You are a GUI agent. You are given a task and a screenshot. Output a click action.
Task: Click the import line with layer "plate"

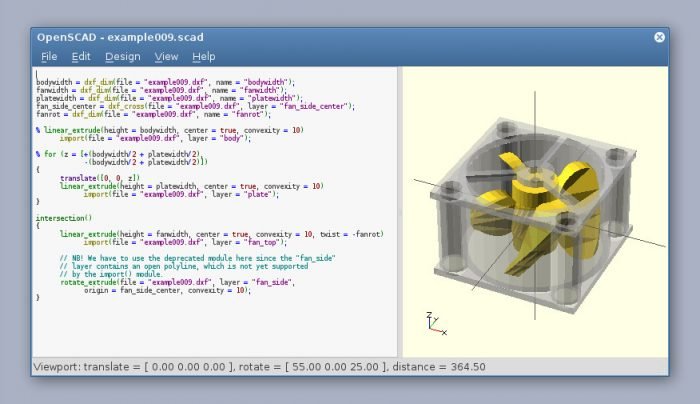tap(181, 194)
